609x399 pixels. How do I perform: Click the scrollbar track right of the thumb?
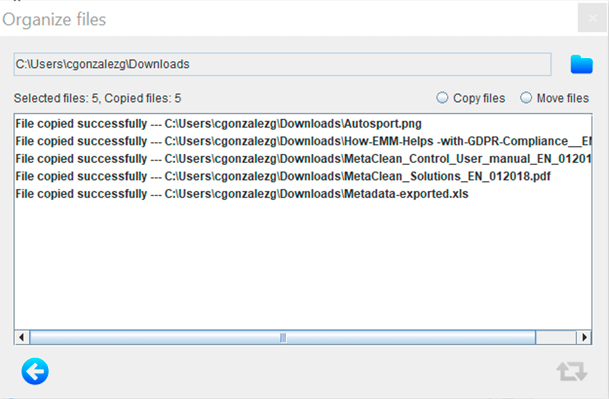[x=556, y=337]
